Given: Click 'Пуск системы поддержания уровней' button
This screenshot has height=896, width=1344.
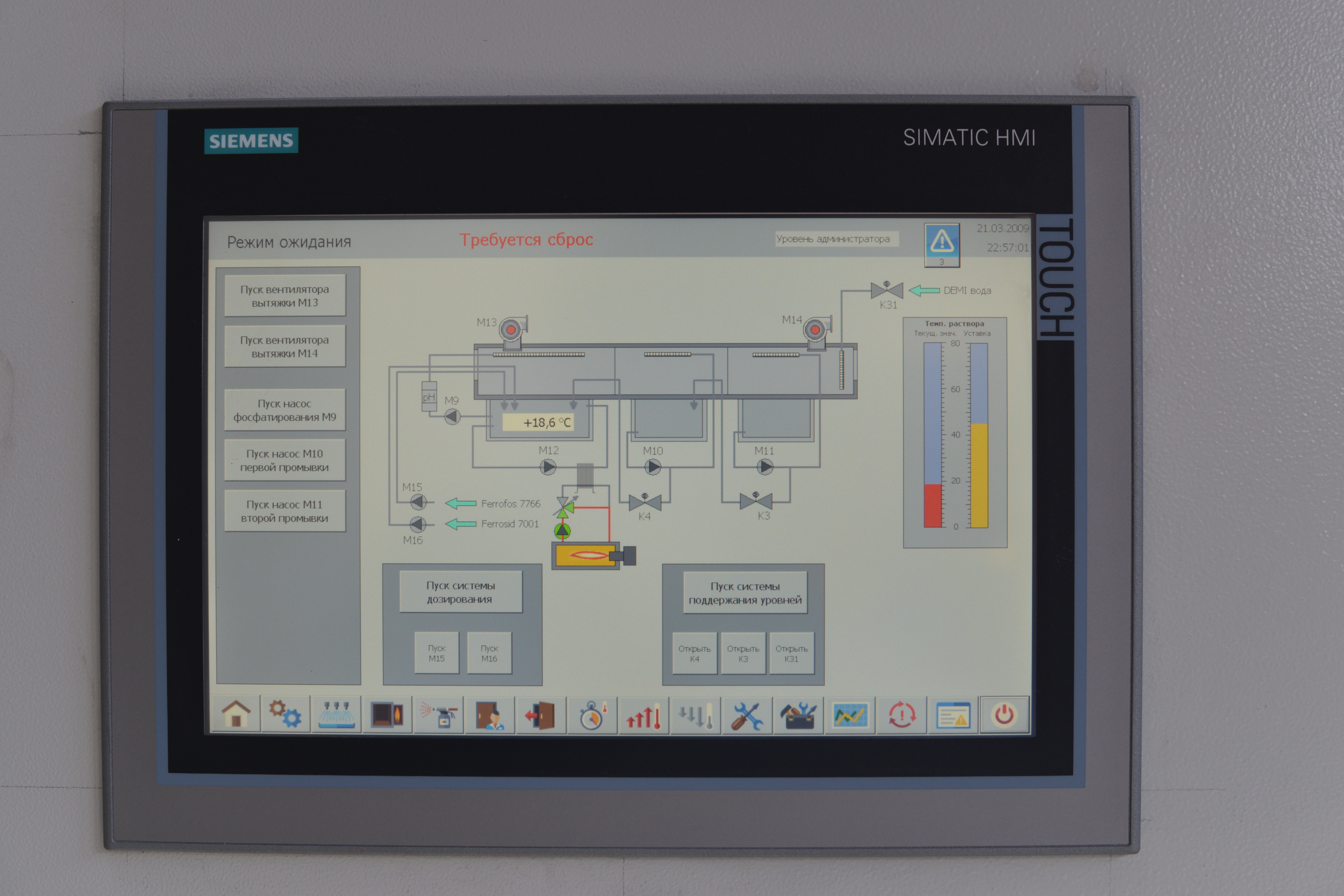Looking at the screenshot, I should click(x=745, y=592).
